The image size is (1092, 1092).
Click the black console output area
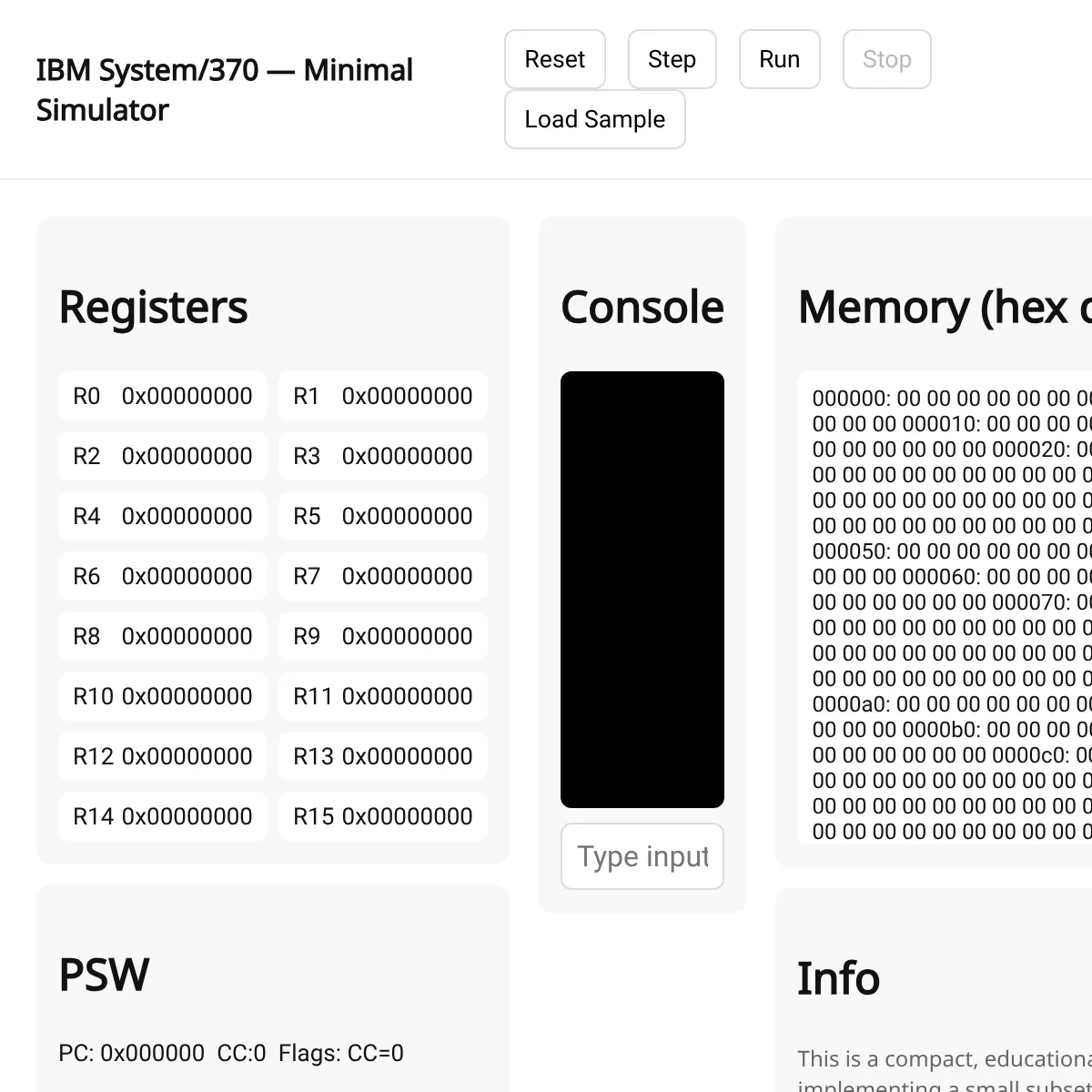(x=642, y=589)
